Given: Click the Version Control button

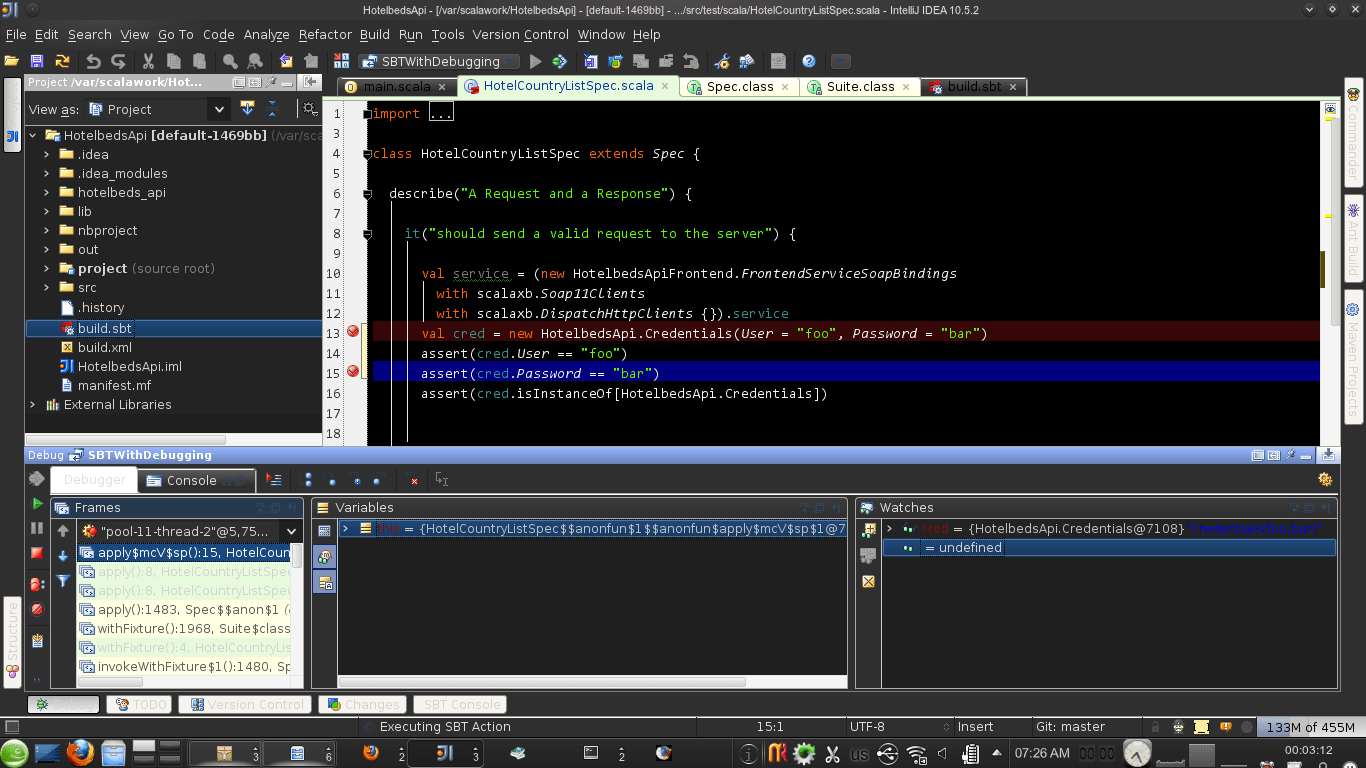Looking at the screenshot, I should (x=244, y=704).
